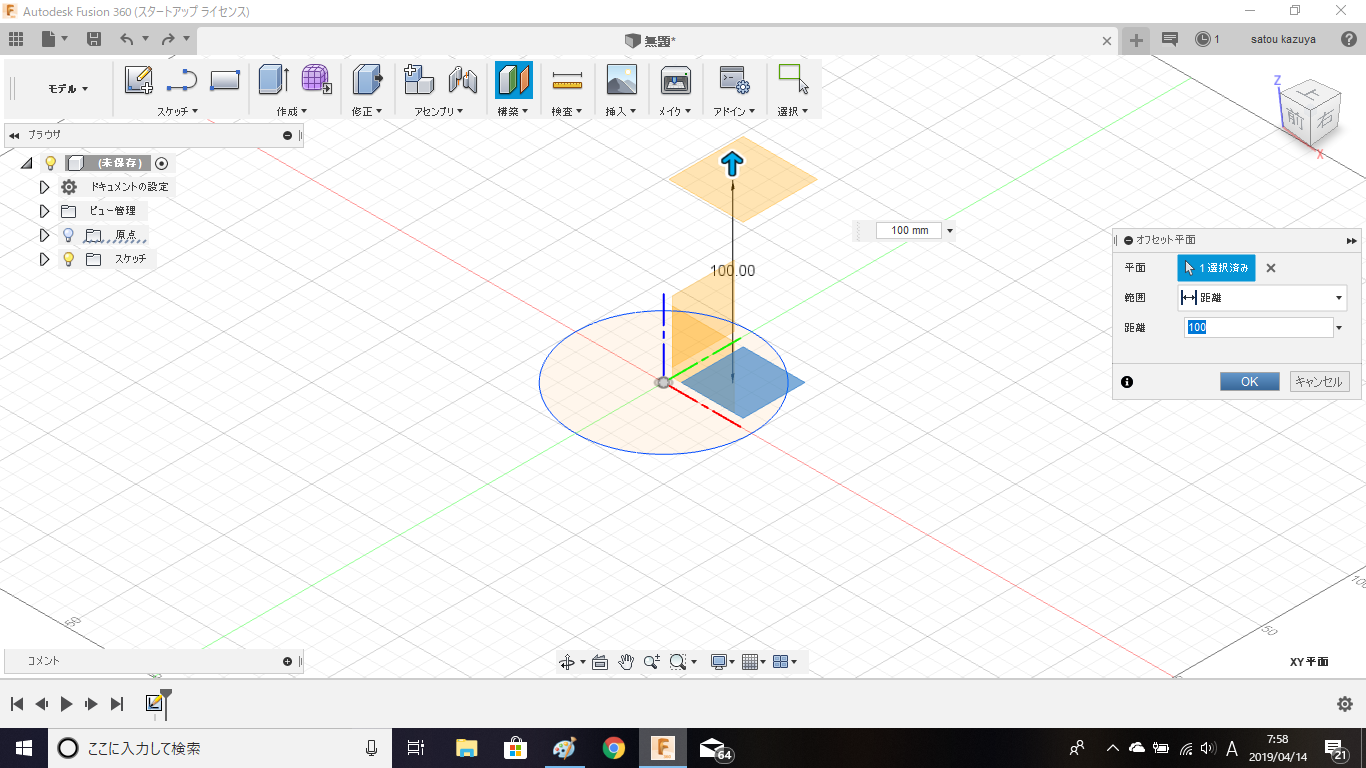Expand スケッチ tree node
Image resolution: width=1366 pixels, height=768 pixels.
44,259
